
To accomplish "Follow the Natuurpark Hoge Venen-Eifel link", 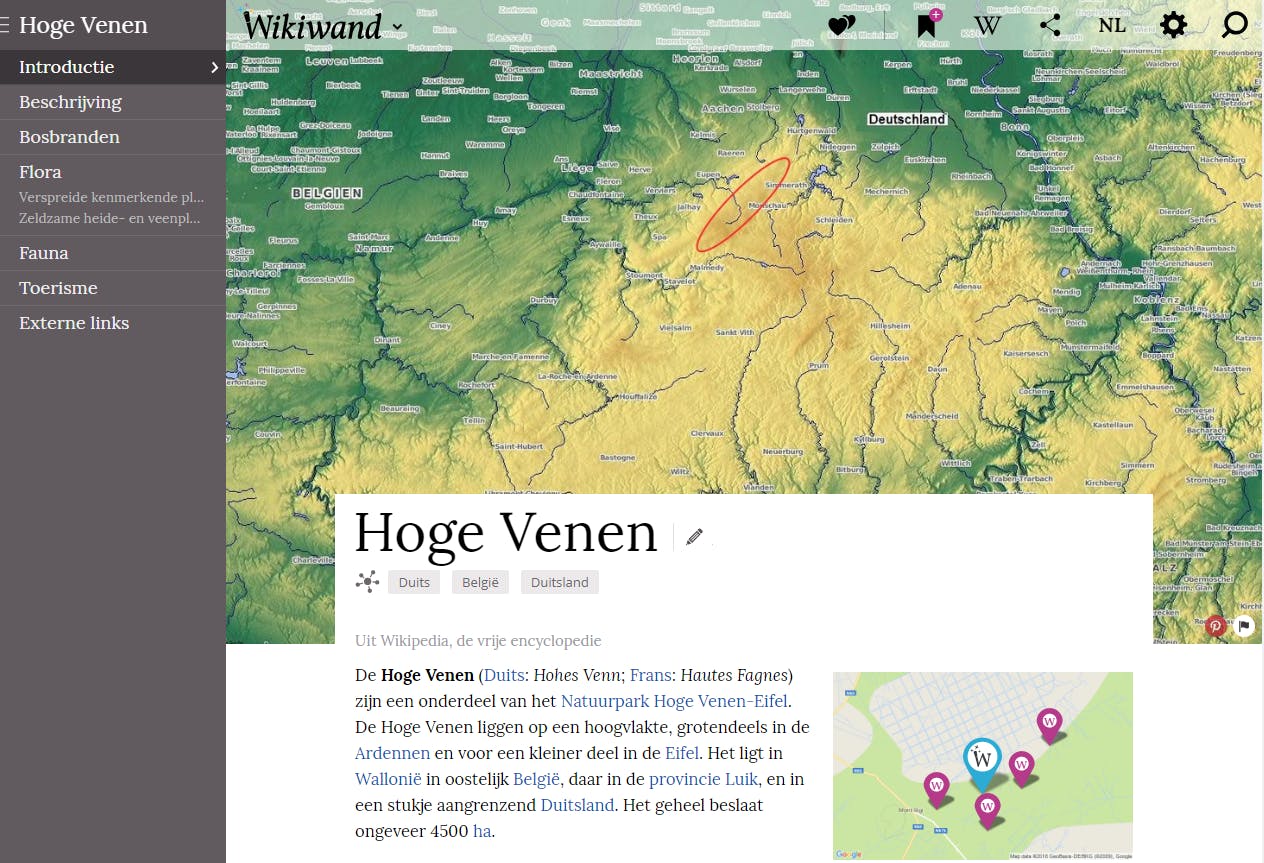I will point(674,701).
